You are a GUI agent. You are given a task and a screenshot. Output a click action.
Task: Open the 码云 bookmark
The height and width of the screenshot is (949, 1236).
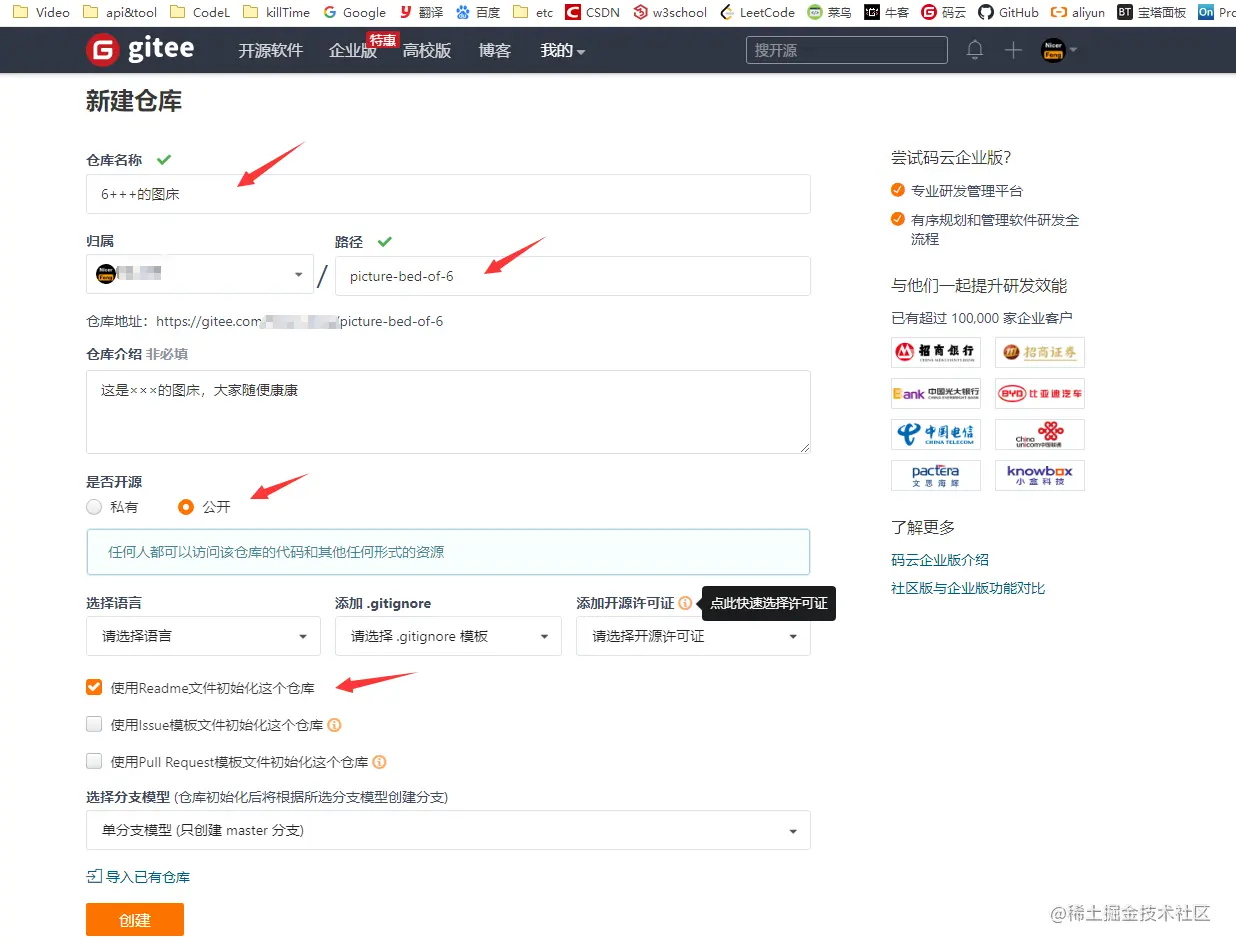tap(944, 13)
